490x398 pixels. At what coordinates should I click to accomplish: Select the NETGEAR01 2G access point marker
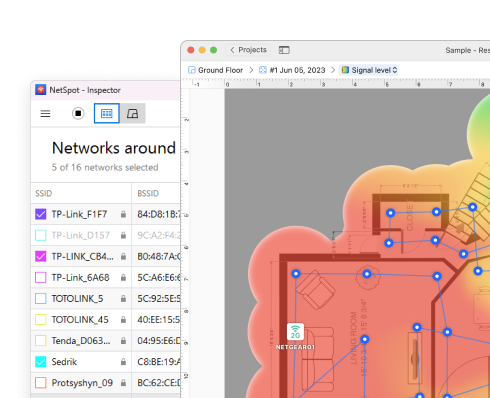tap(295, 332)
